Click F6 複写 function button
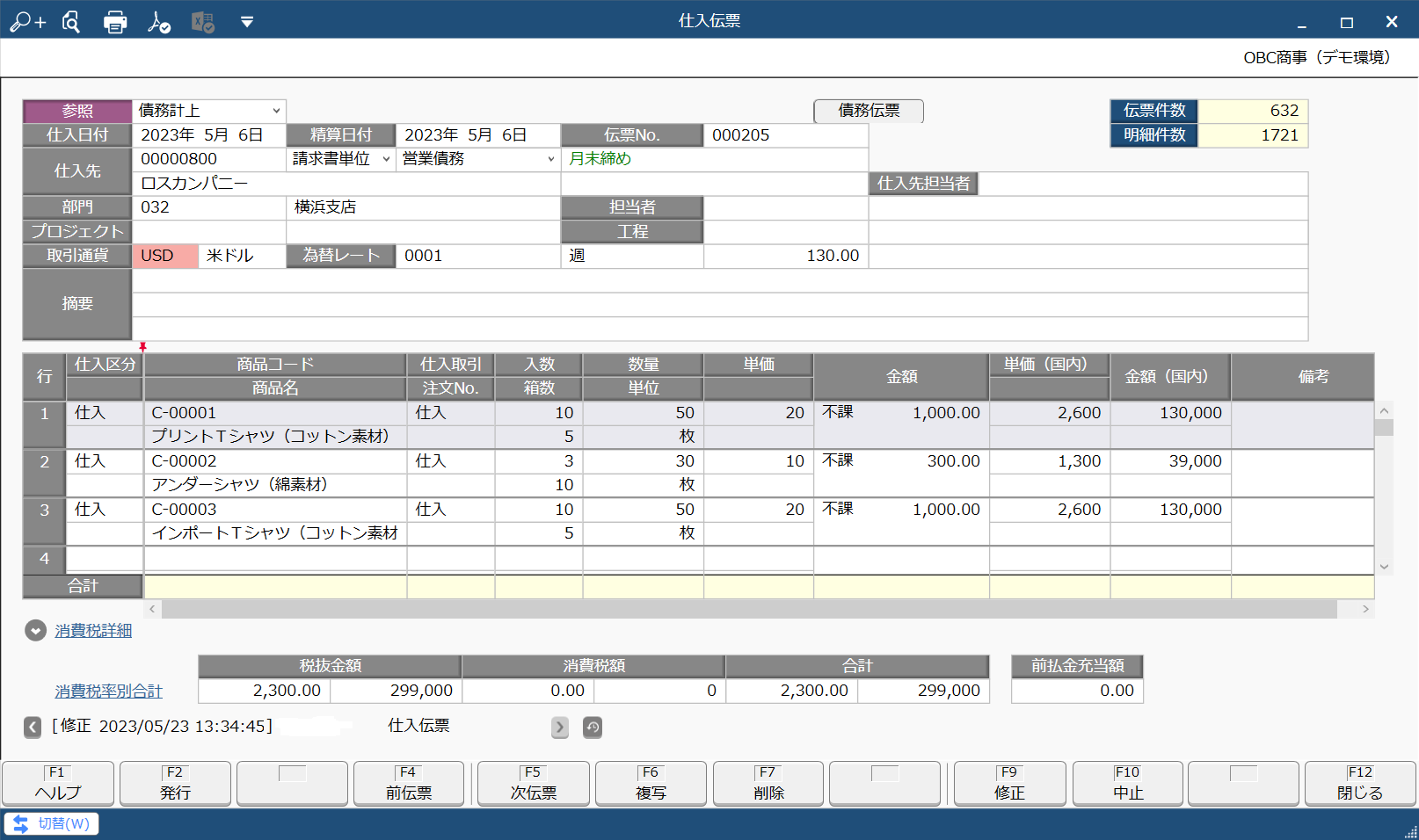 point(651,783)
